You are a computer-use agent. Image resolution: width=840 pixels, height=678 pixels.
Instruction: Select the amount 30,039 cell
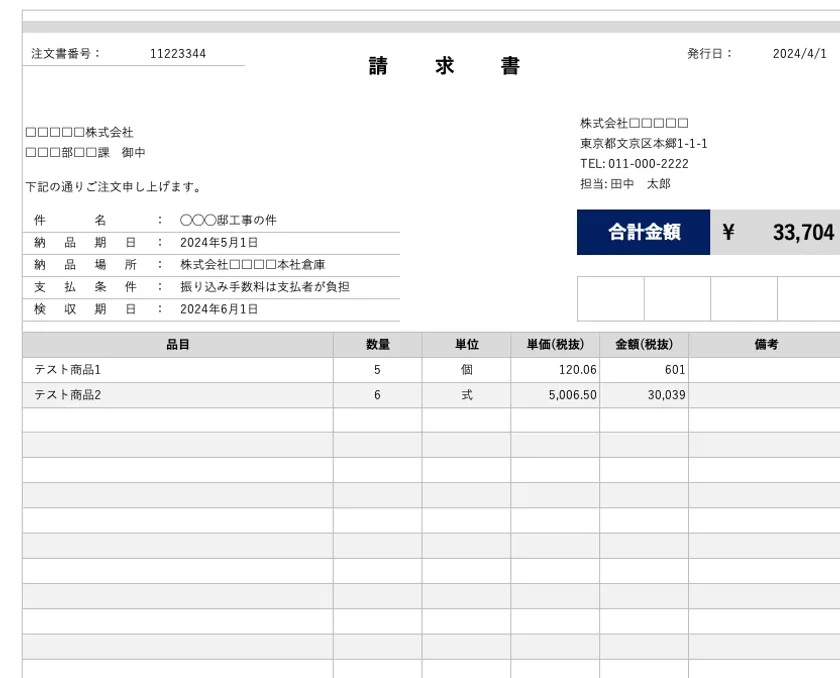(x=644, y=395)
